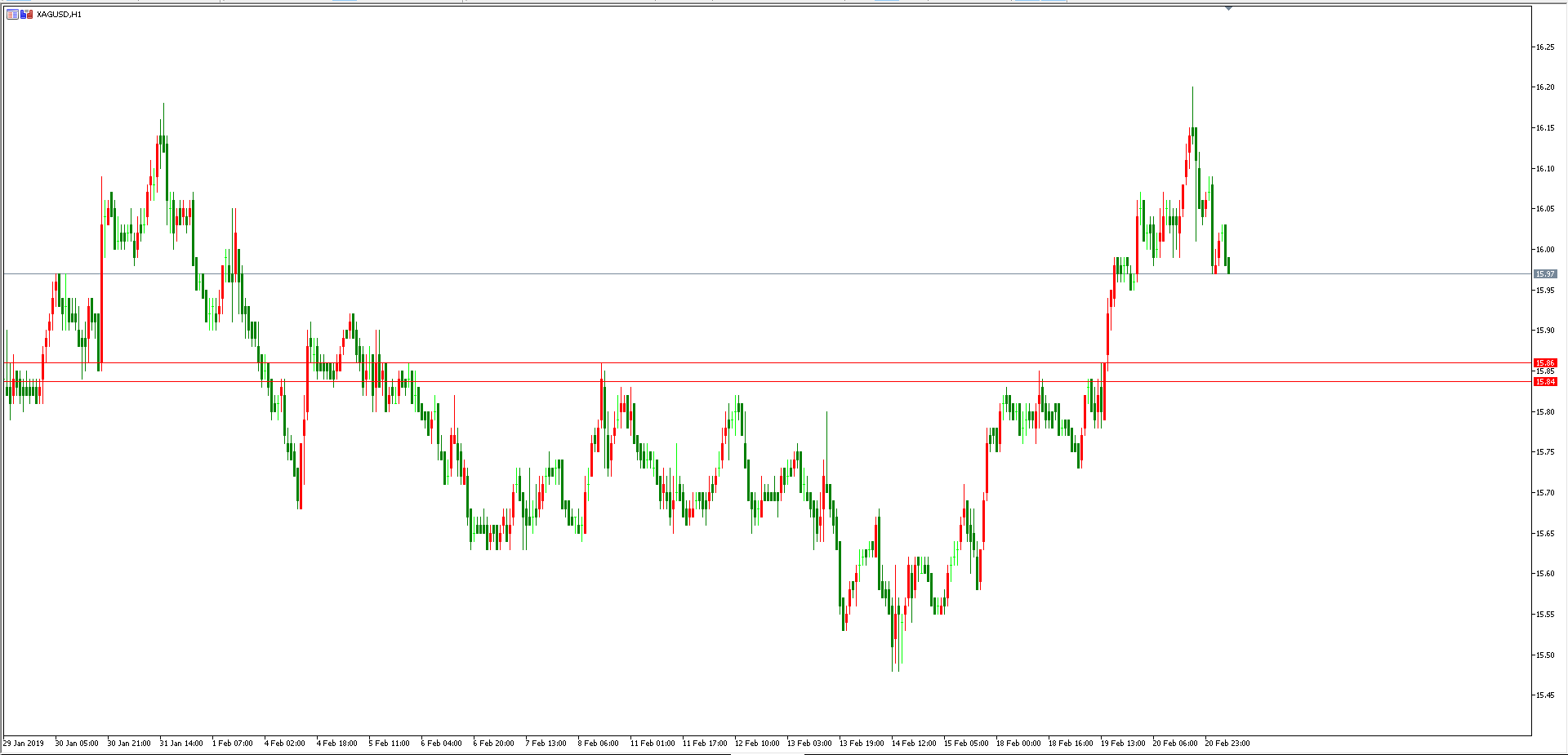Click the 16.15 price scale value
This screenshot has height=755, width=1568.
coord(1544,128)
